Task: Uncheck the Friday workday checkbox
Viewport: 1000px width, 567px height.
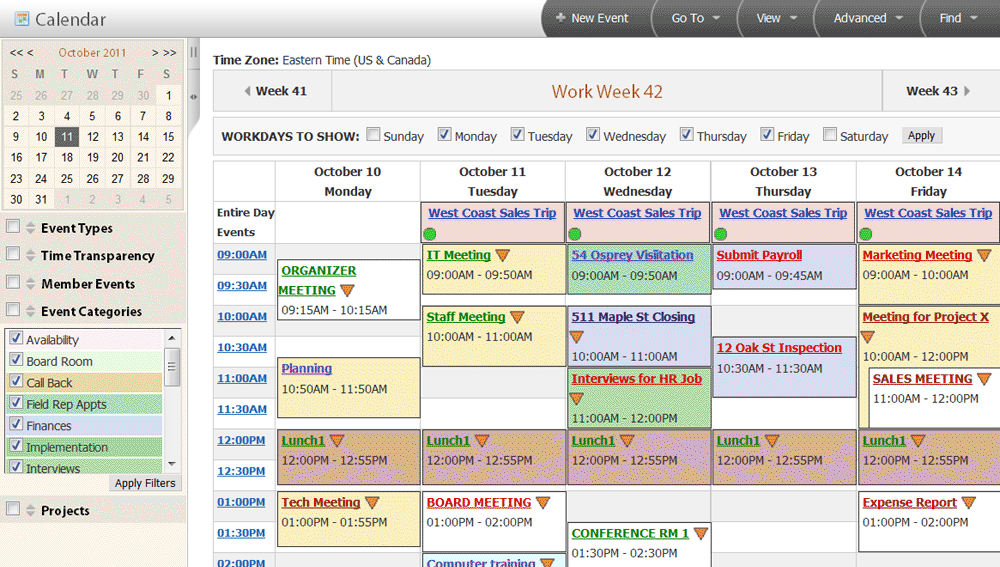Action: tap(767, 135)
